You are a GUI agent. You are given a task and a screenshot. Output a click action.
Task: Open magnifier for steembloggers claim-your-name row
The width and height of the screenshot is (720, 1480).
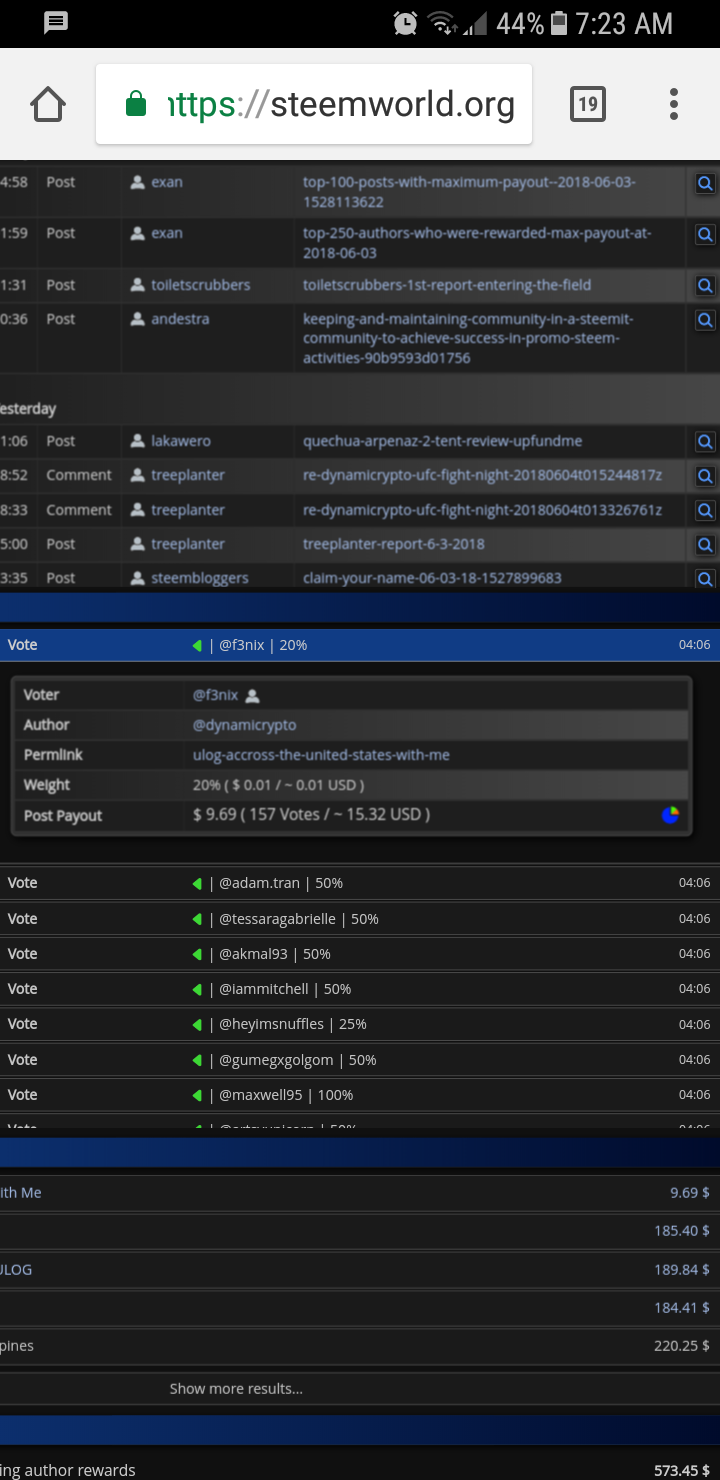(x=705, y=578)
